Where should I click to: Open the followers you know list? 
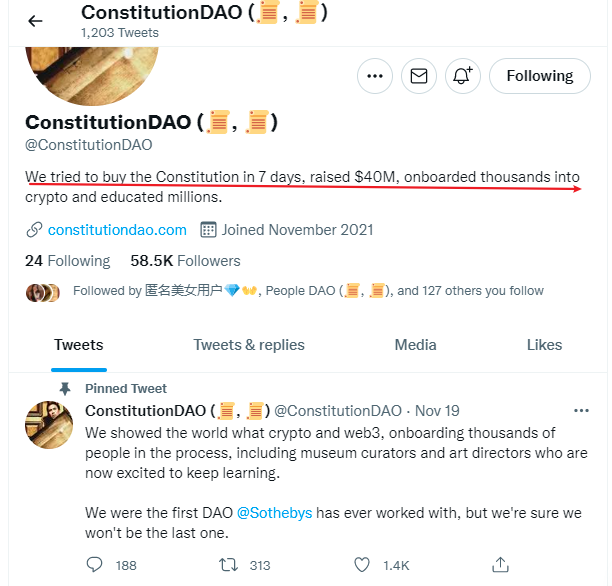(308, 291)
